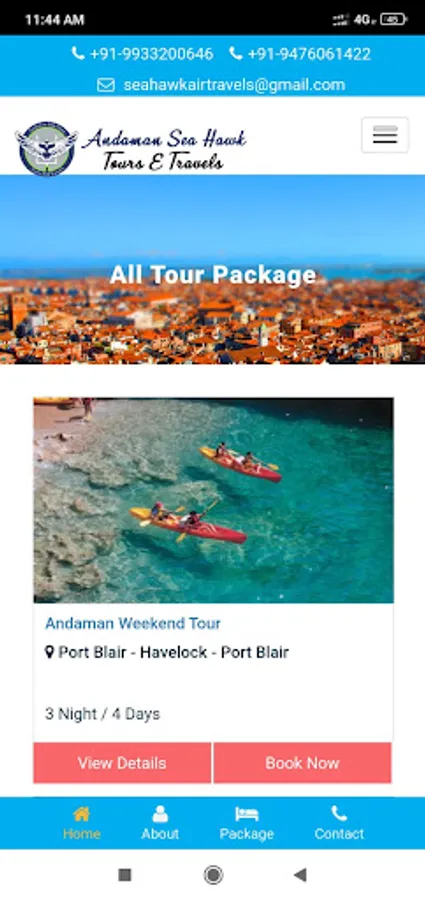Tap phone icon beside +91-9933200646

click(78, 53)
